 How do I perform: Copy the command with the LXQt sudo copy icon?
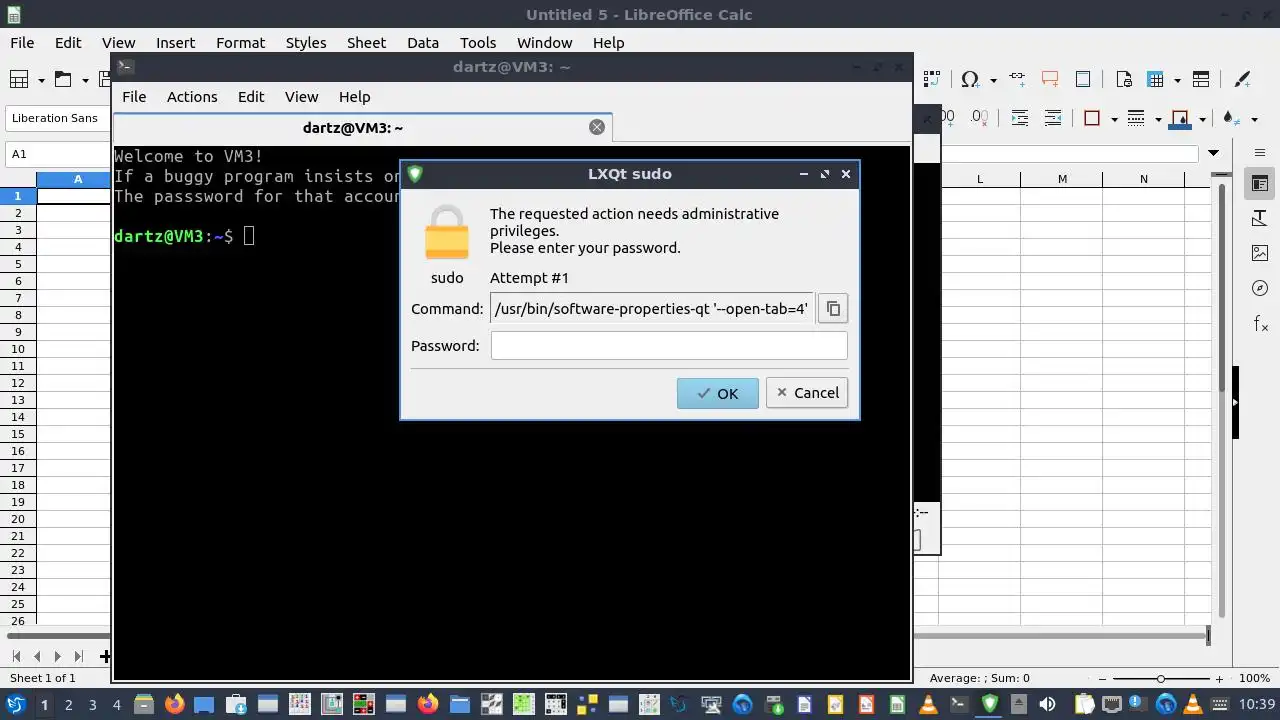pyautogui.click(x=833, y=309)
